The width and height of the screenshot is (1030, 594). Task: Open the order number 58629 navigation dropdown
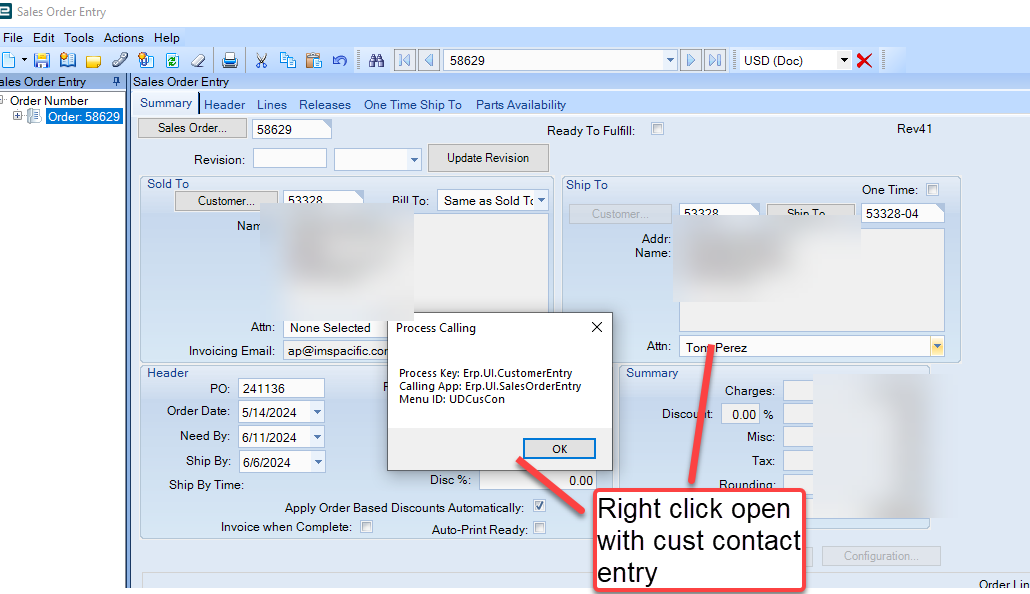[670, 60]
